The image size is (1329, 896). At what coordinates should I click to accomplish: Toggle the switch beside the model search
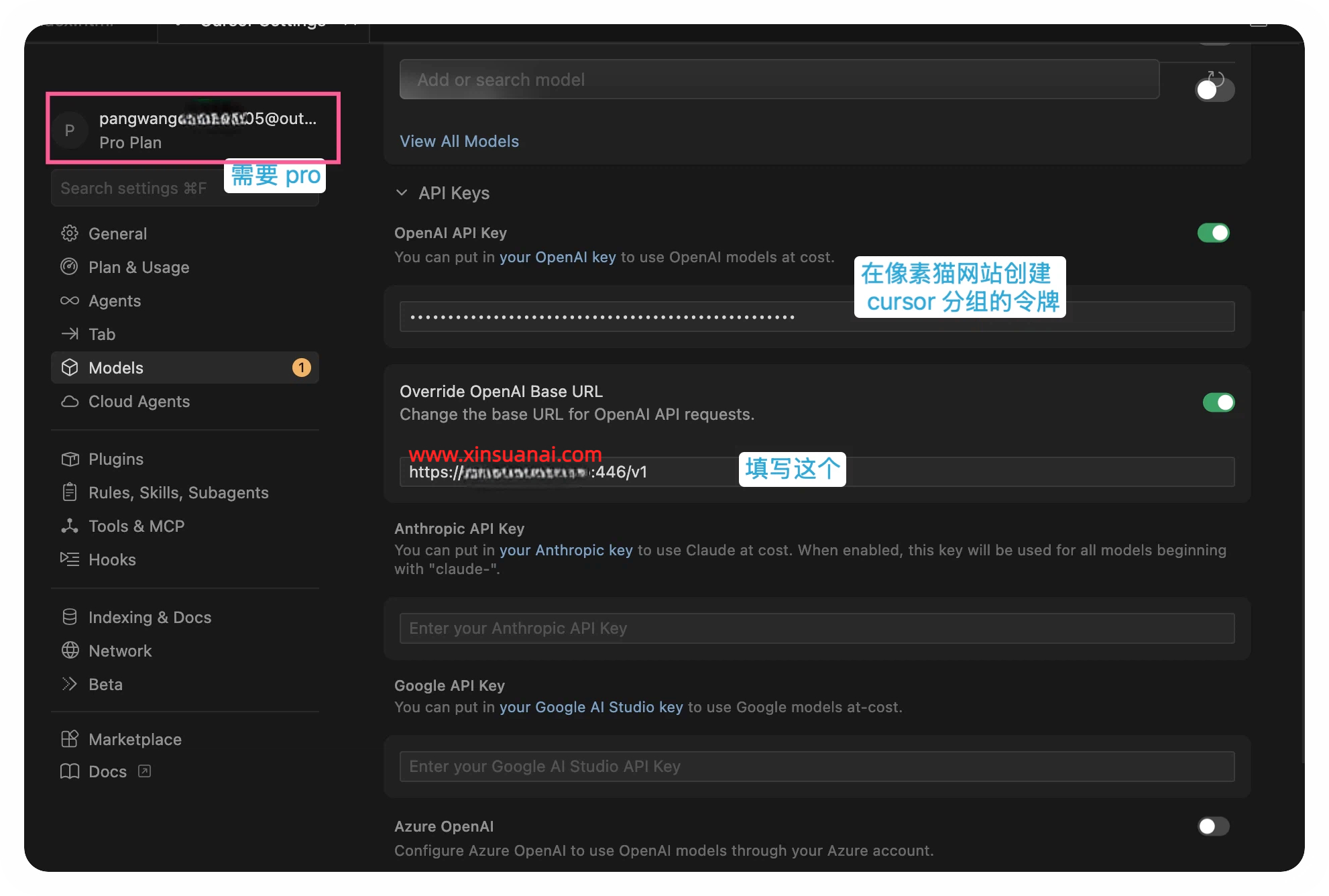[x=1214, y=91]
